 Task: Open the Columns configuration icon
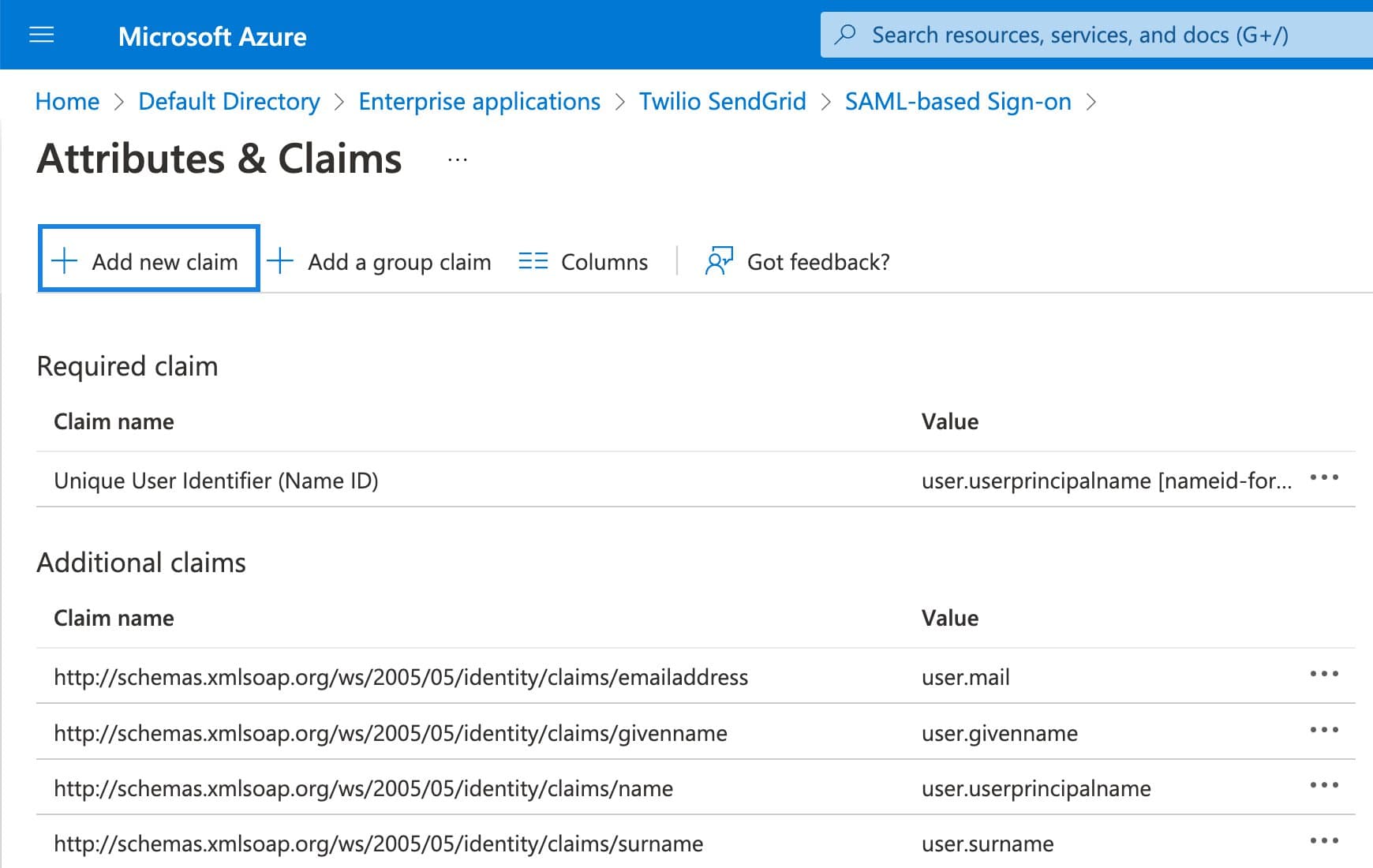point(533,261)
